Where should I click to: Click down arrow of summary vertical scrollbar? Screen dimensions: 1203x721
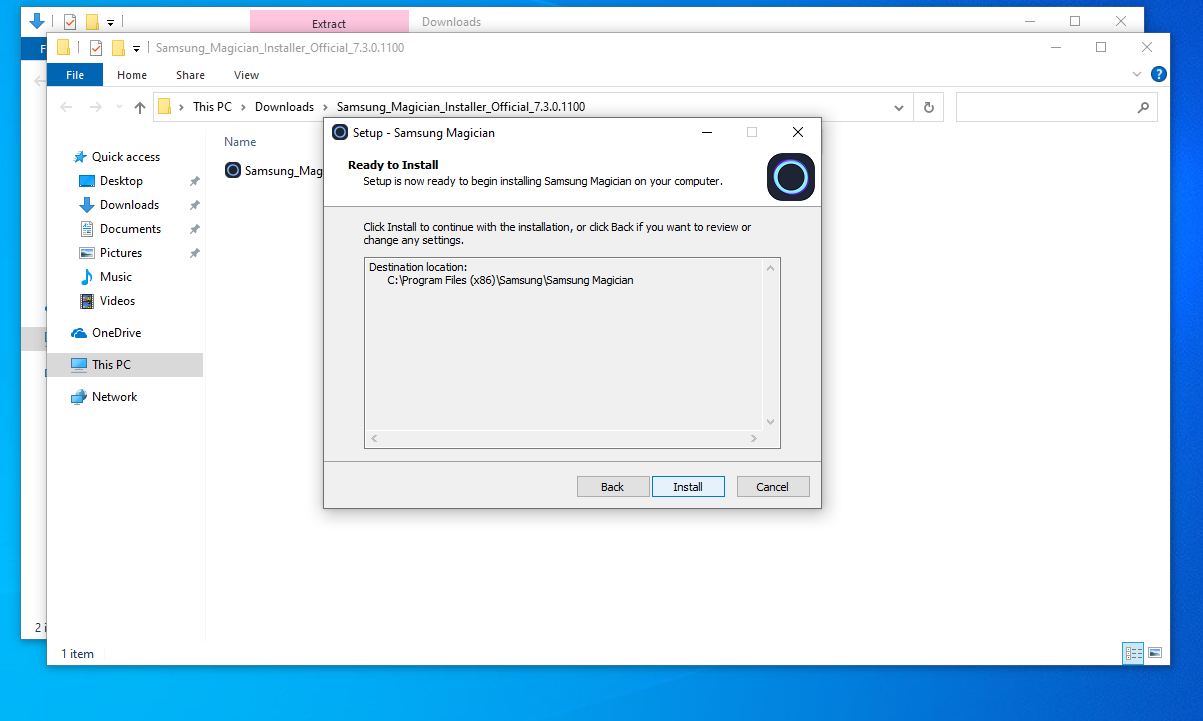tap(770, 422)
